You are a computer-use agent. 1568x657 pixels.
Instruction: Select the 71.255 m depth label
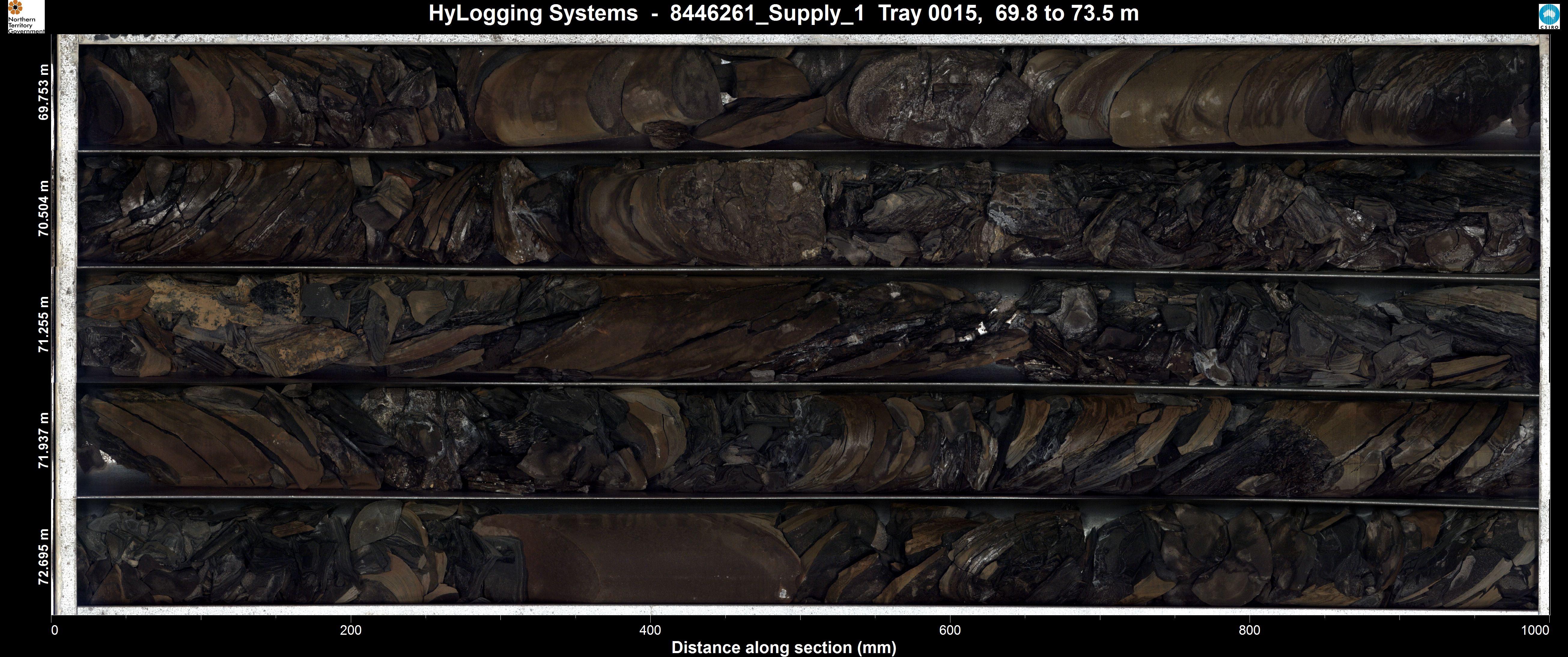tap(43, 325)
